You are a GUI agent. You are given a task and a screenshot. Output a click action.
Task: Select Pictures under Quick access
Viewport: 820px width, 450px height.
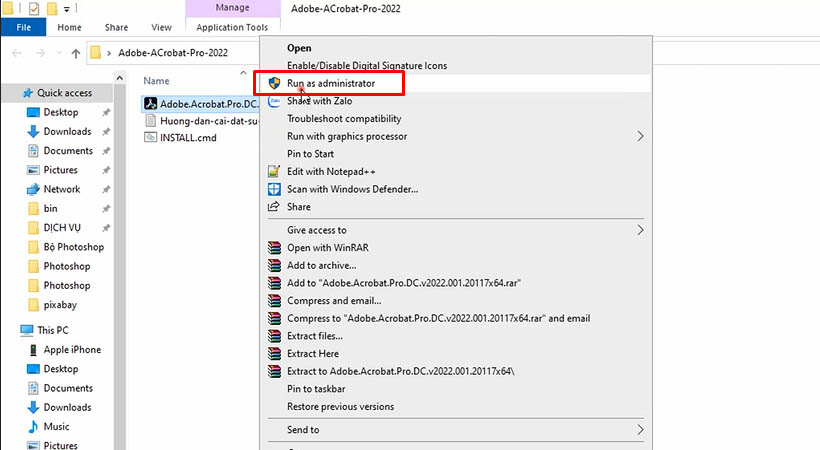point(60,170)
